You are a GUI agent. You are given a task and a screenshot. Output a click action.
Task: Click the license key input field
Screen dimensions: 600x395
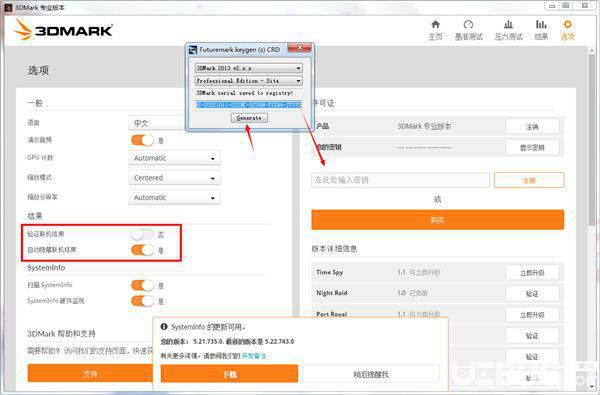click(x=400, y=180)
